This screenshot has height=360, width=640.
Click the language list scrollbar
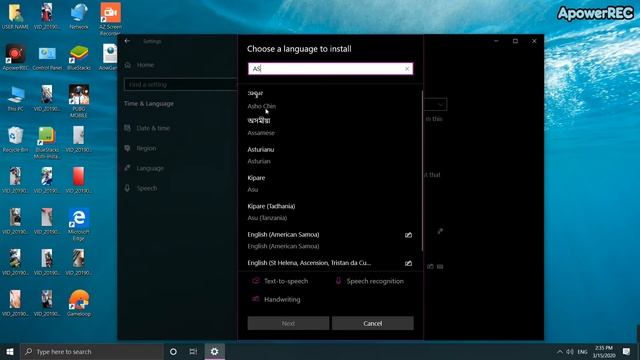coord(422,171)
